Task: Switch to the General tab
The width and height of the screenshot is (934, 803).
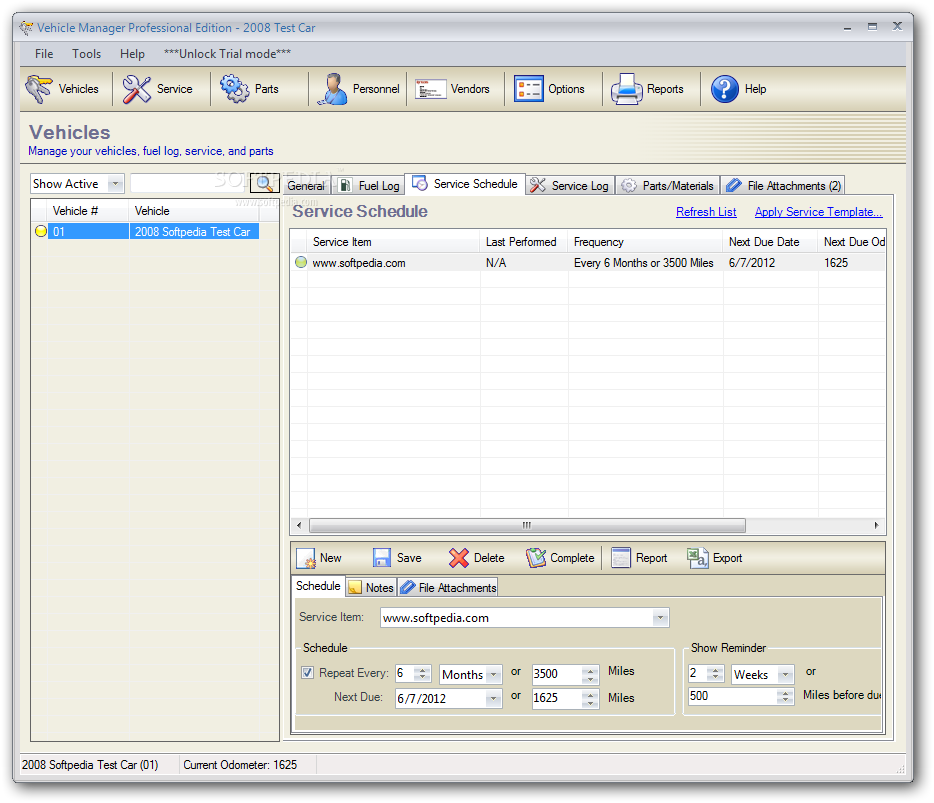Action: tap(306, 186)
